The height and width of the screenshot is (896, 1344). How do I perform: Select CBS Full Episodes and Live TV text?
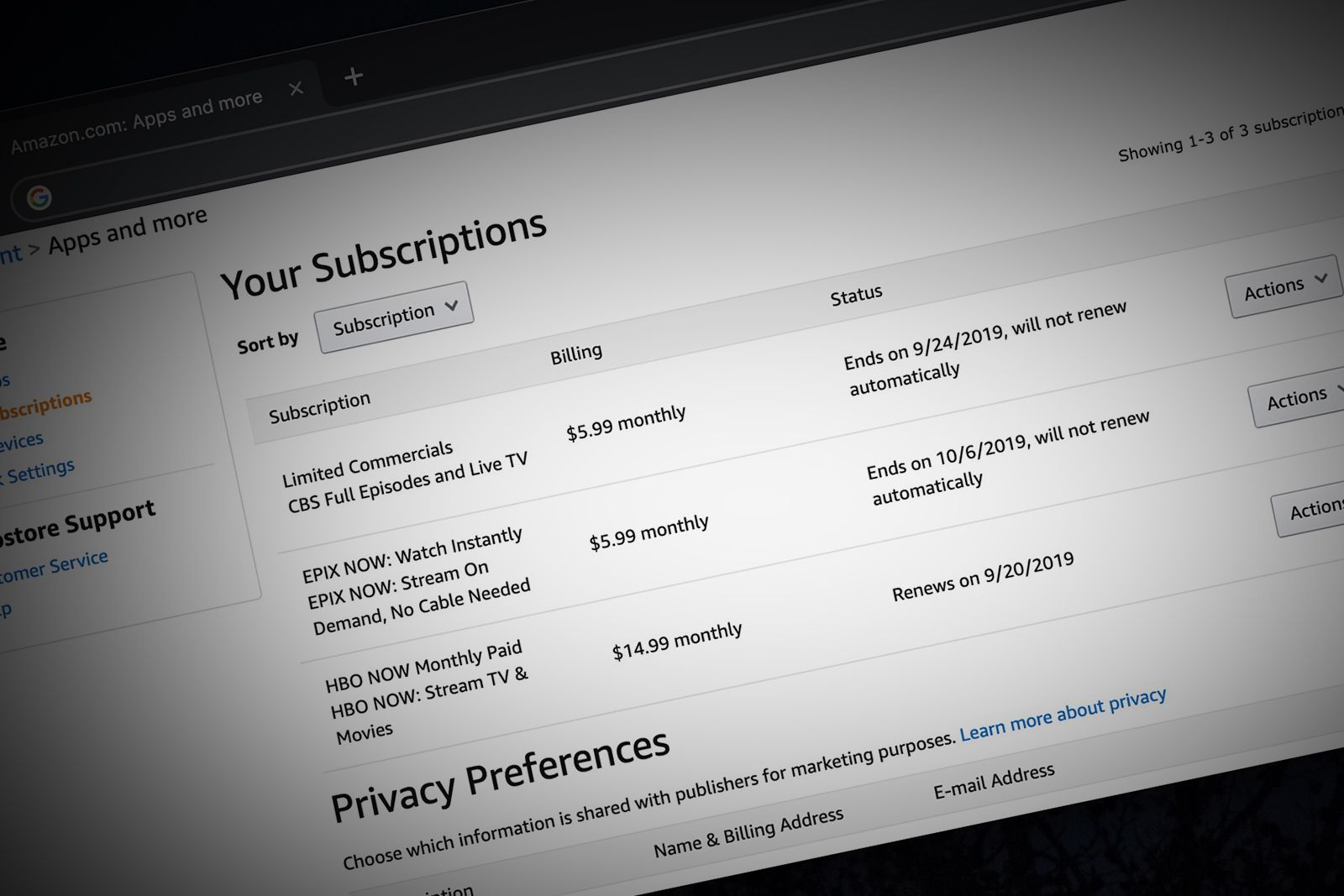(x=407, y=482)
